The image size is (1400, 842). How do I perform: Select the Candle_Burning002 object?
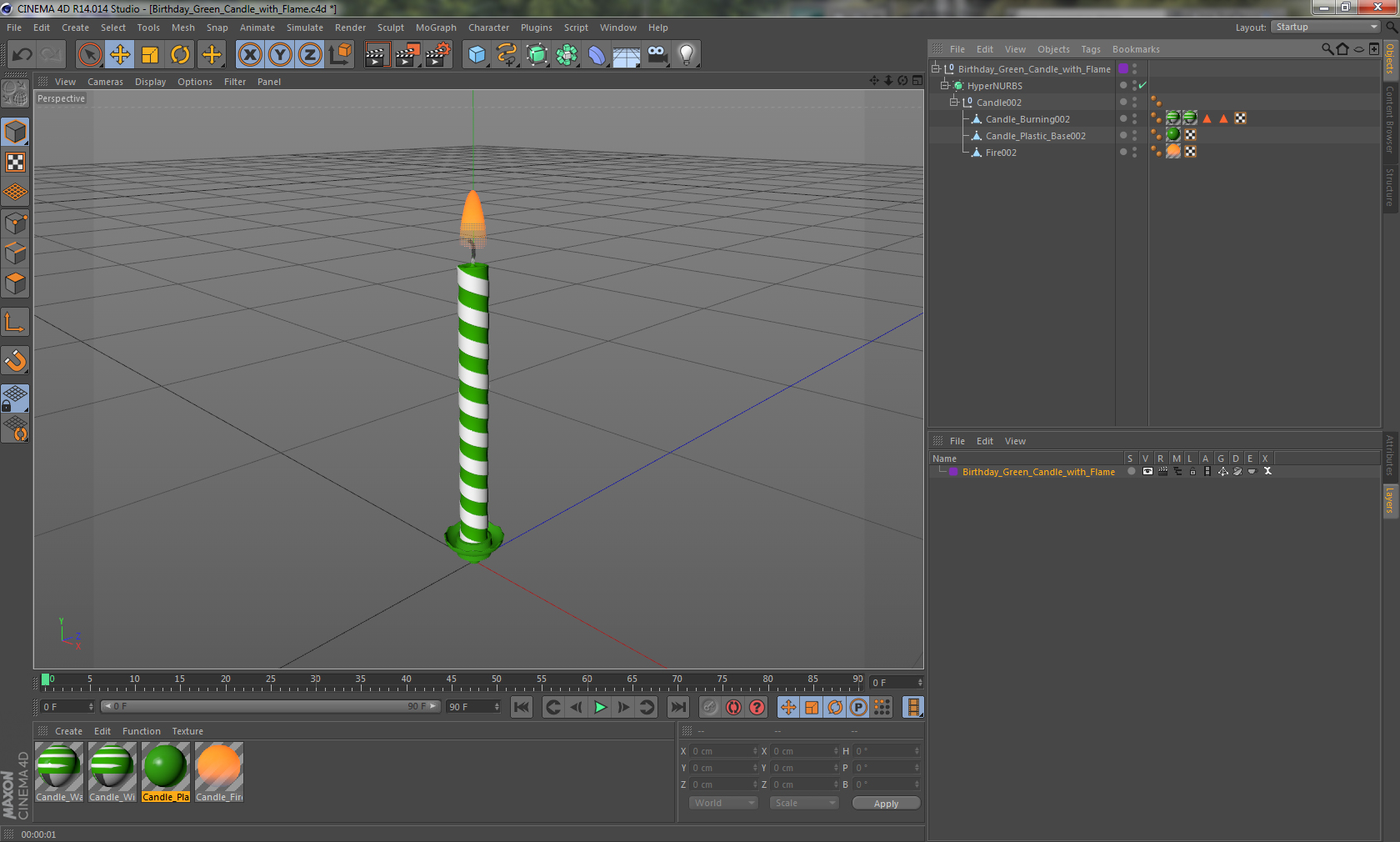[1027, 119]
